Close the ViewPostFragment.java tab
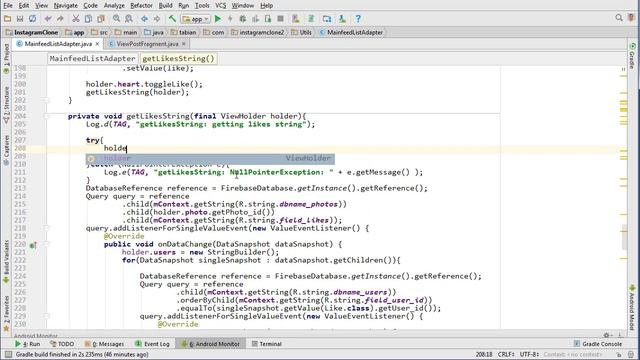The width and height of the screenshot is (640, 360). coord(184,44)
